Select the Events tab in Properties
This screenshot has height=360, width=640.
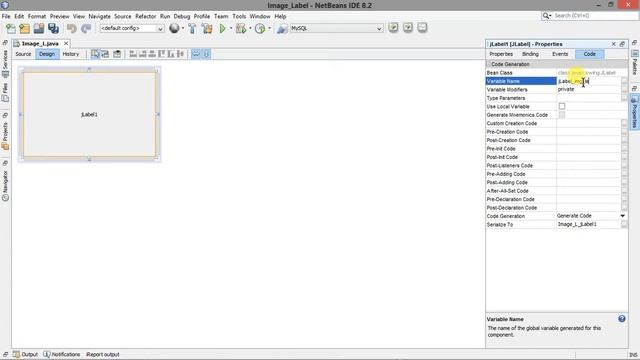point(560,54)
